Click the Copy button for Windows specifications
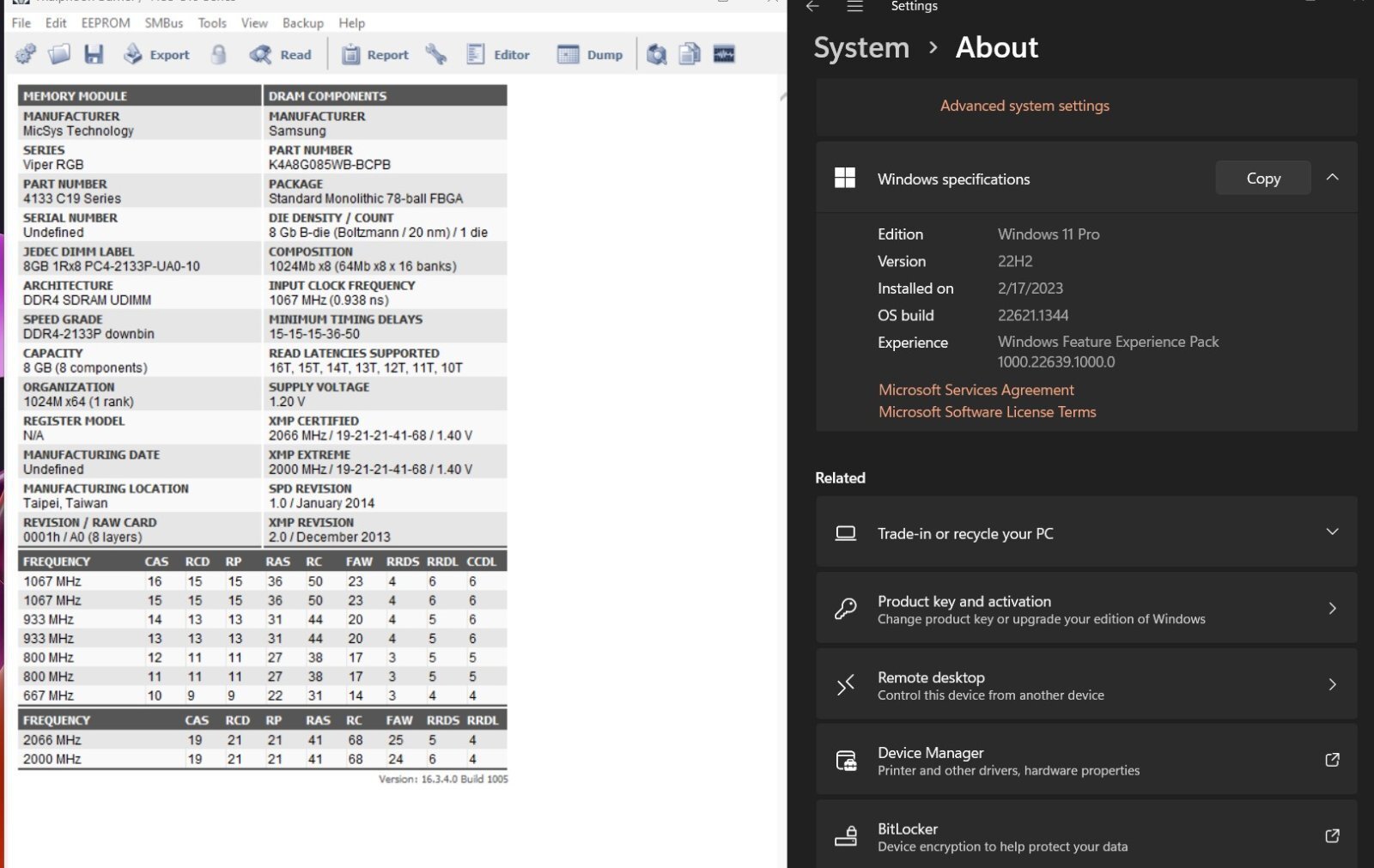 [1262, 179]
